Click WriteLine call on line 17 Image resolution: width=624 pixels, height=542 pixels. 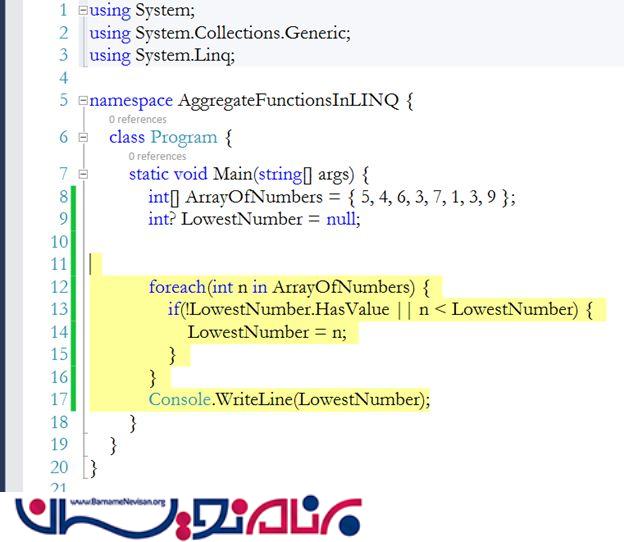[254, 400]
